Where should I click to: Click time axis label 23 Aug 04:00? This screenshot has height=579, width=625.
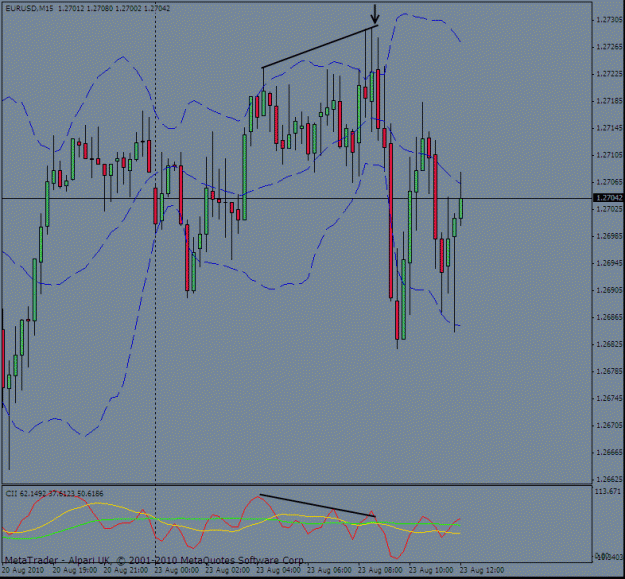tap(279, 570)
